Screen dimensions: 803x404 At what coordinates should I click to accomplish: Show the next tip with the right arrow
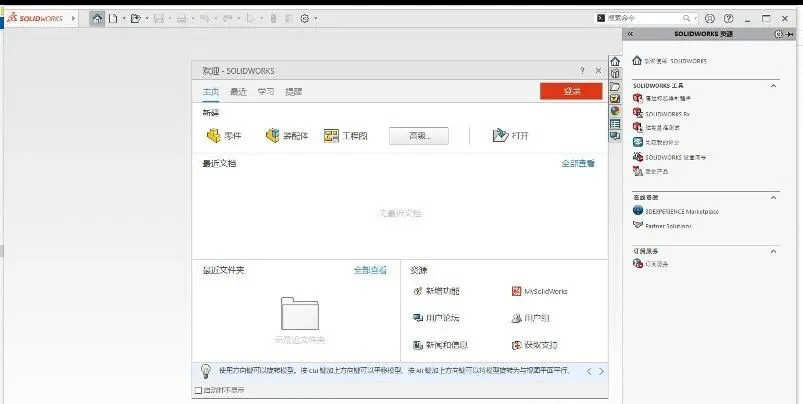(x=601, y=371)
